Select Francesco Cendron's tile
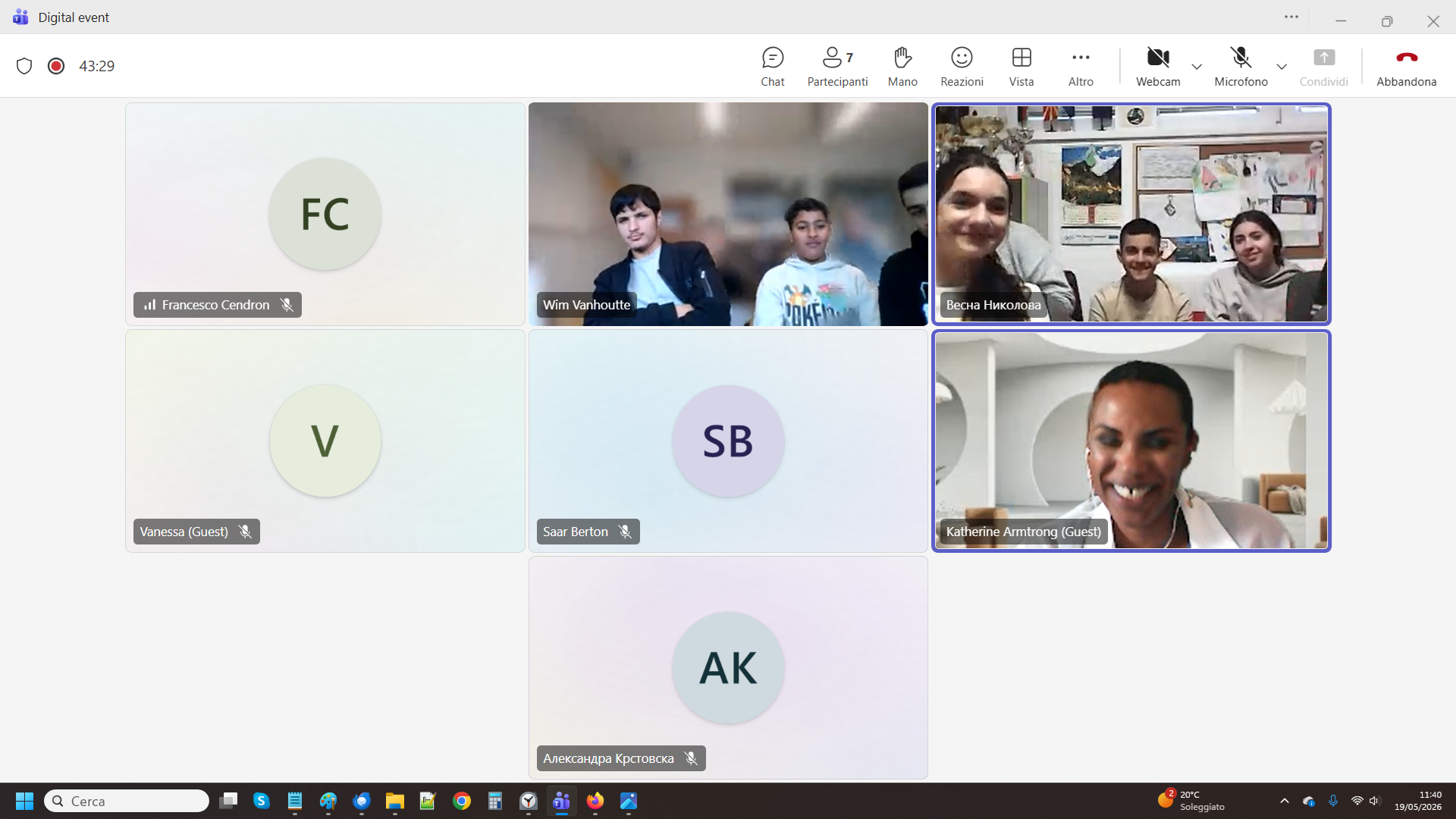The image size is (1456, 819). 325,214
